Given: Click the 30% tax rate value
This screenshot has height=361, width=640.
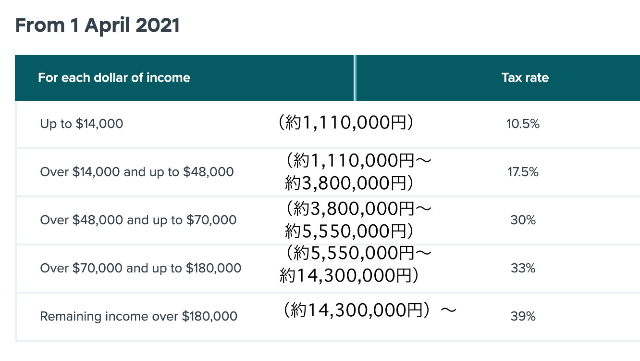Looking at the screenshot, I should (523, 220).
